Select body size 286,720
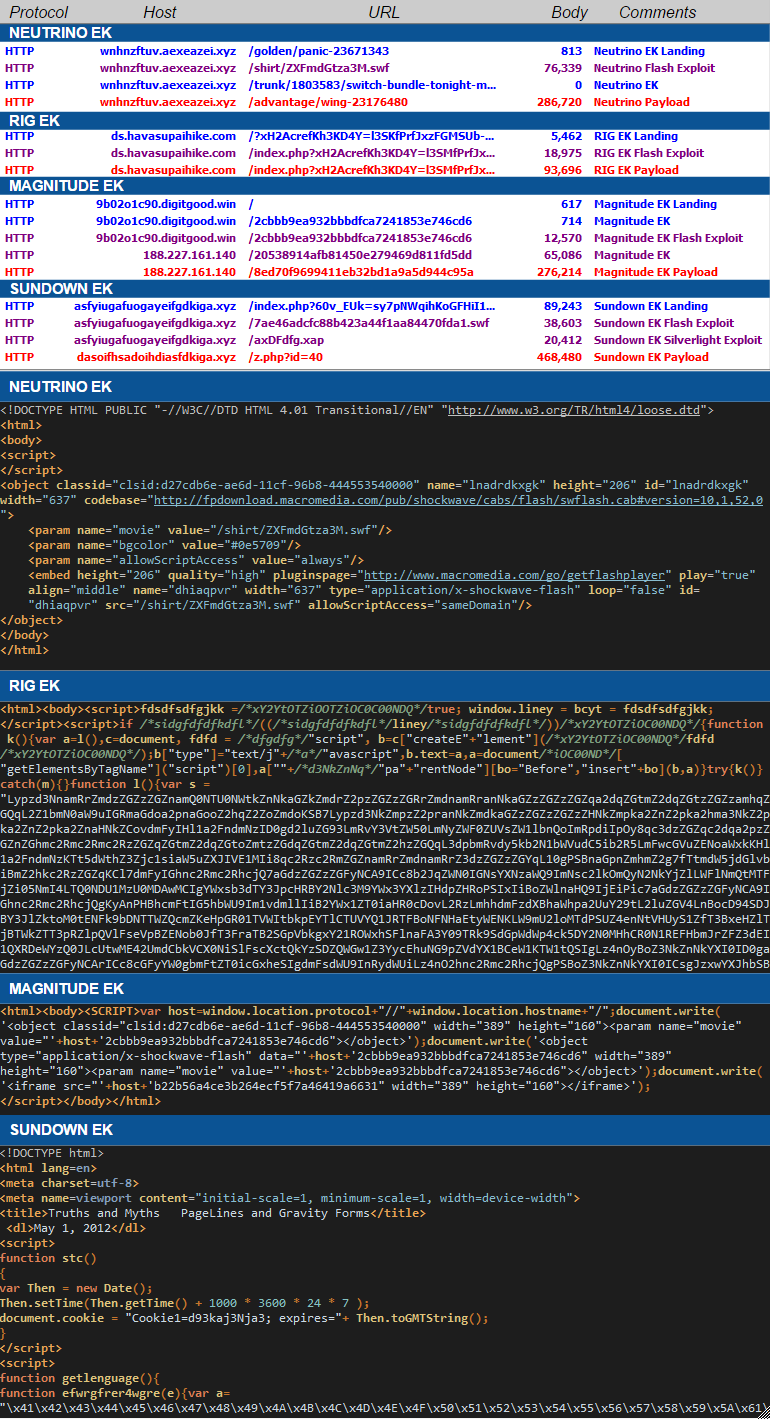The image size is (770, 1419). (559, 102)
